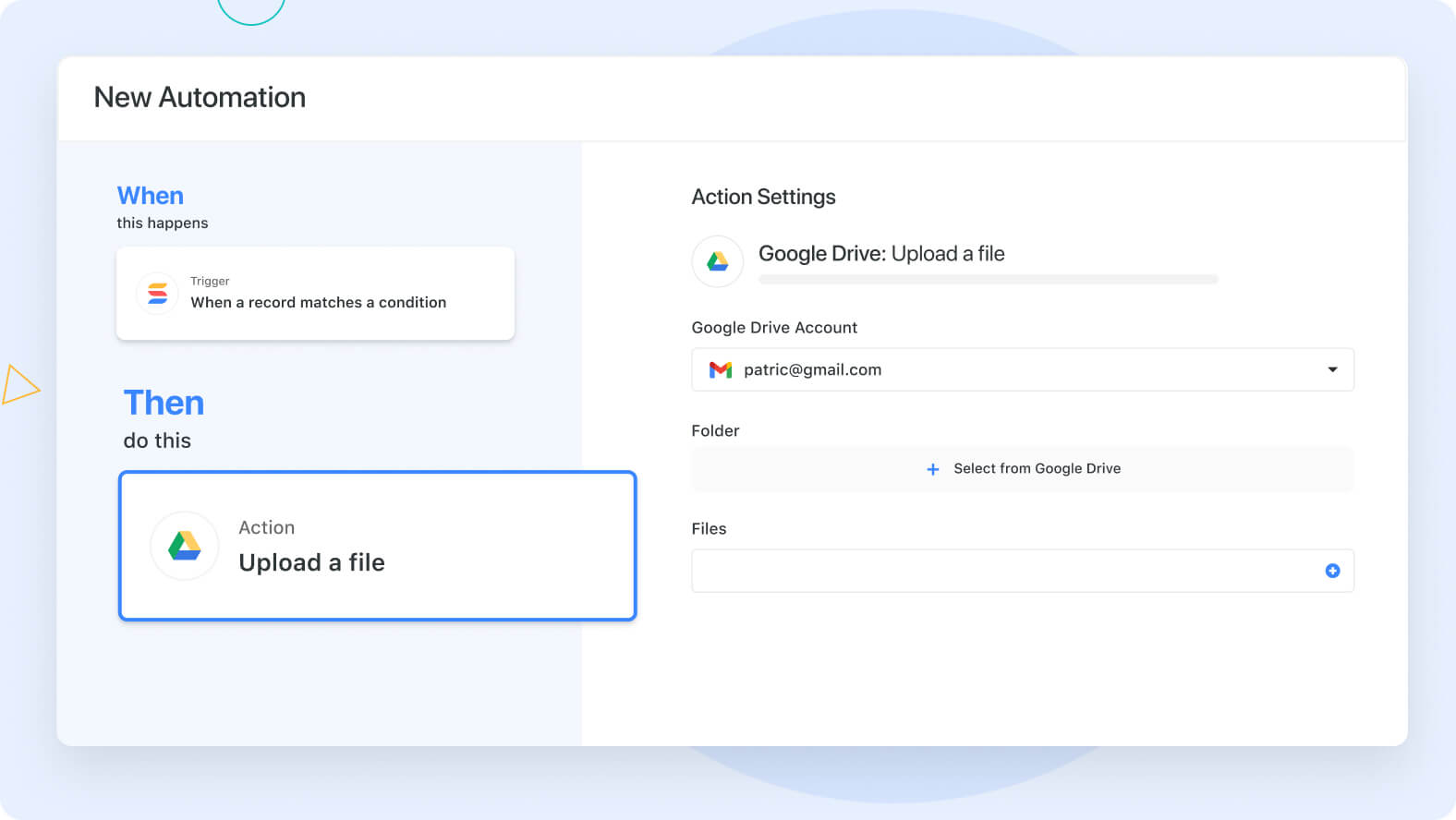Open the 'When a record matches a condition' trigger
The height and width of the screenshot is (820, 1456).
[315, 294]
